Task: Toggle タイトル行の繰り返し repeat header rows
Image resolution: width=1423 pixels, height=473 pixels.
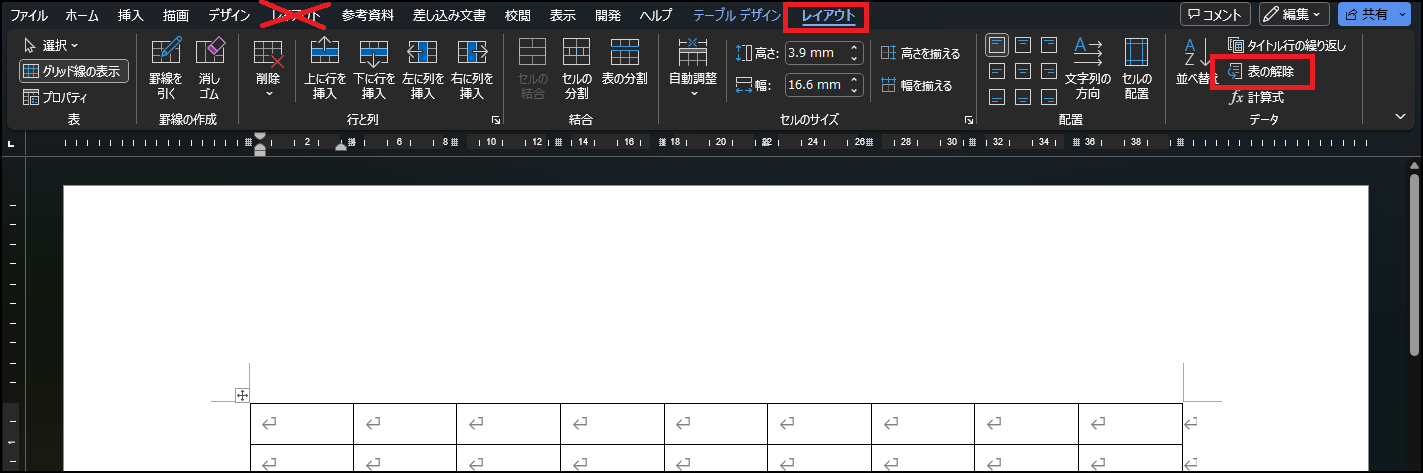Action: coord(1287,45)
